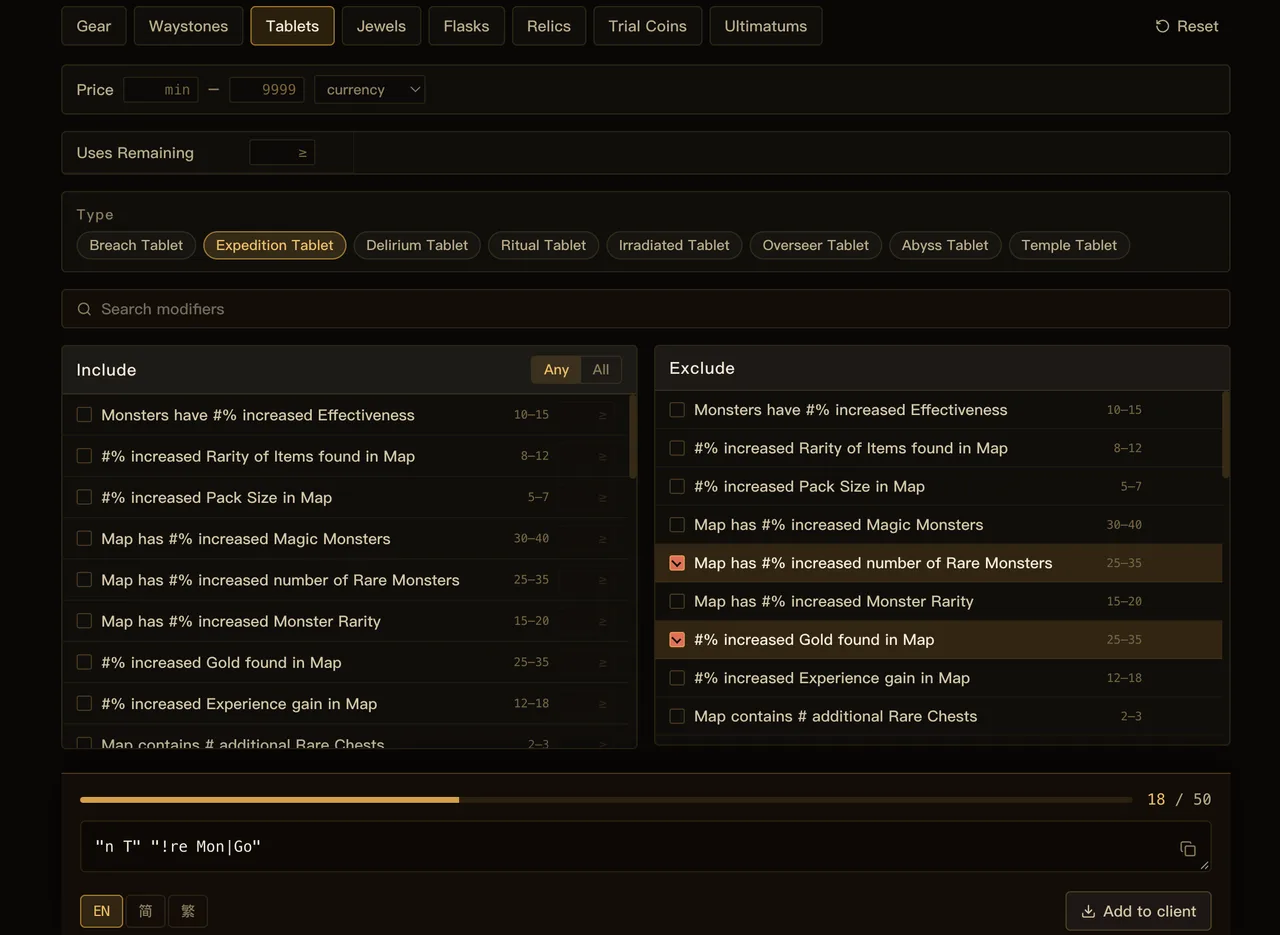Include increased number of Rare Monsters checkbox

click(84, 580)
